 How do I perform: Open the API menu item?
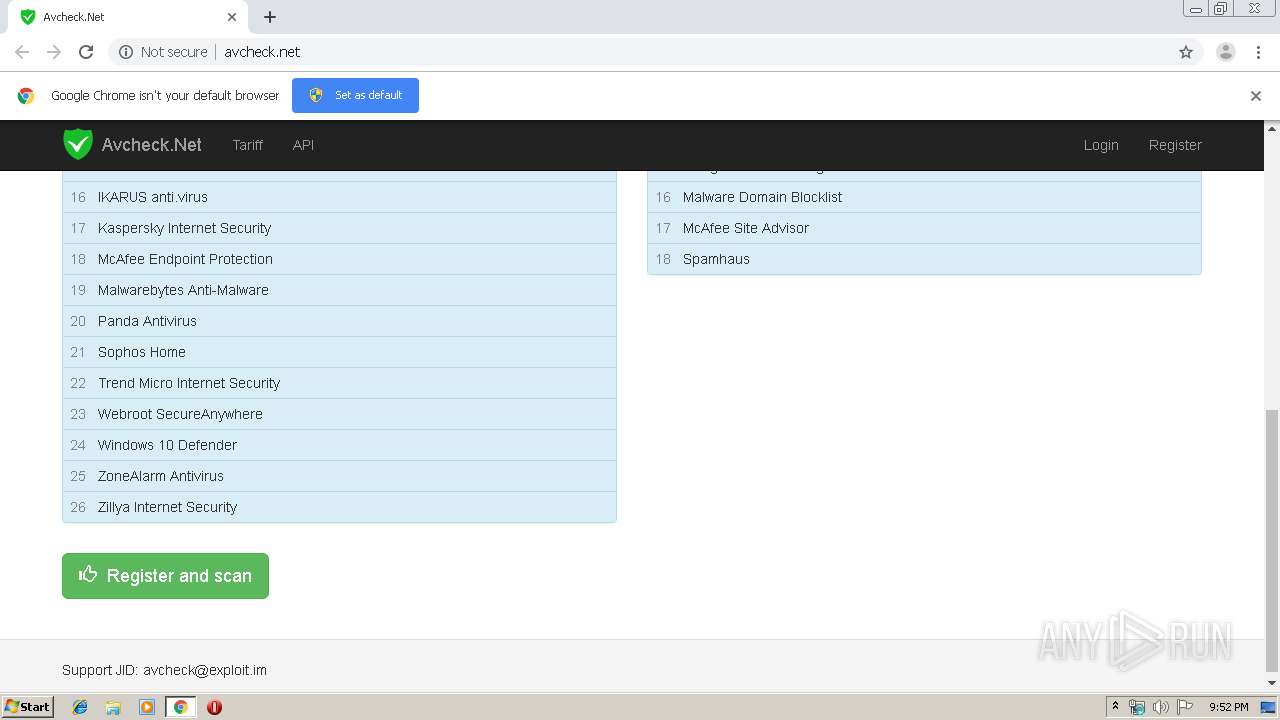point(303,145)
